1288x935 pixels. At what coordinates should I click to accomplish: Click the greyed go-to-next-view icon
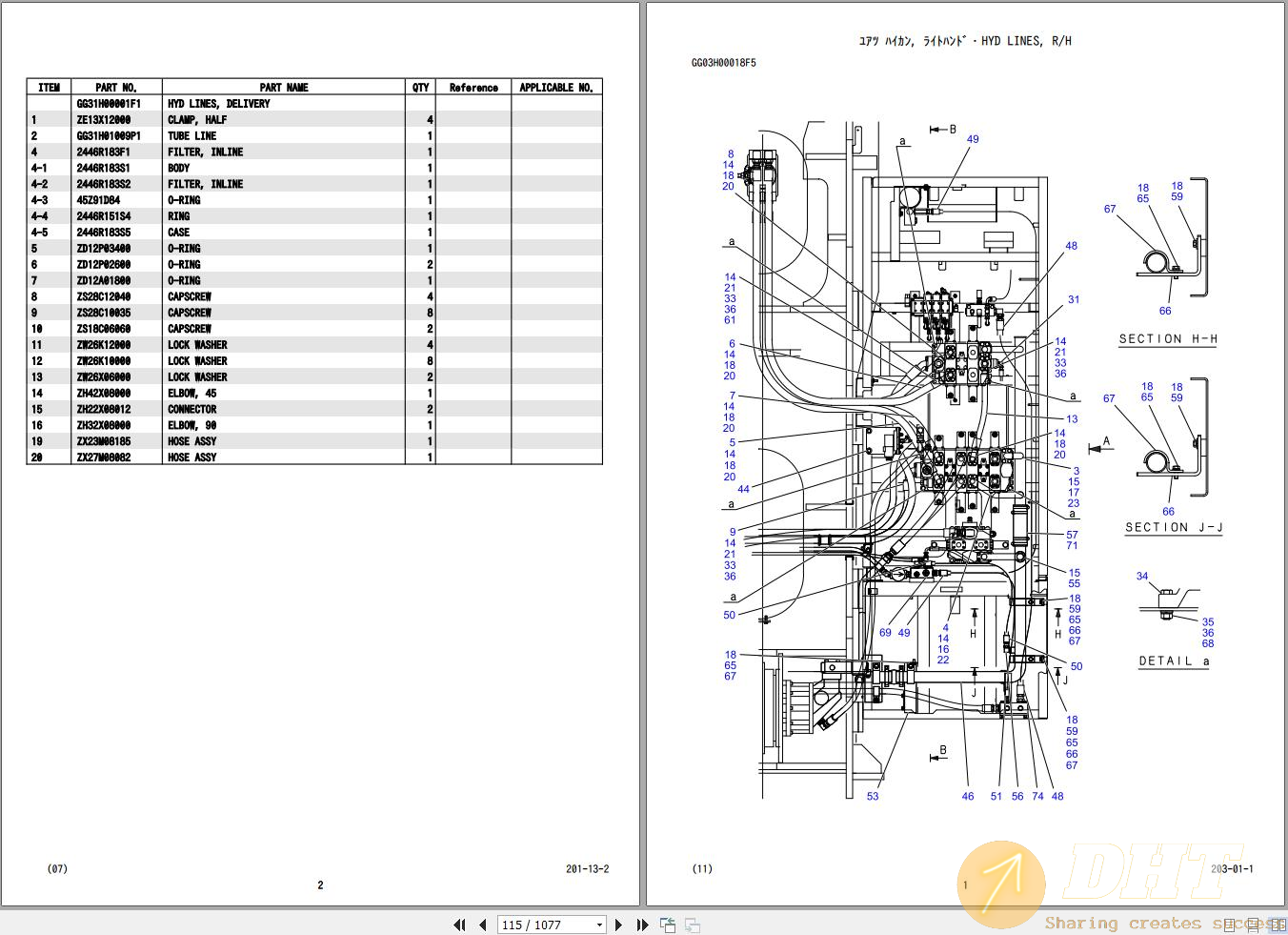pos(693,925)
